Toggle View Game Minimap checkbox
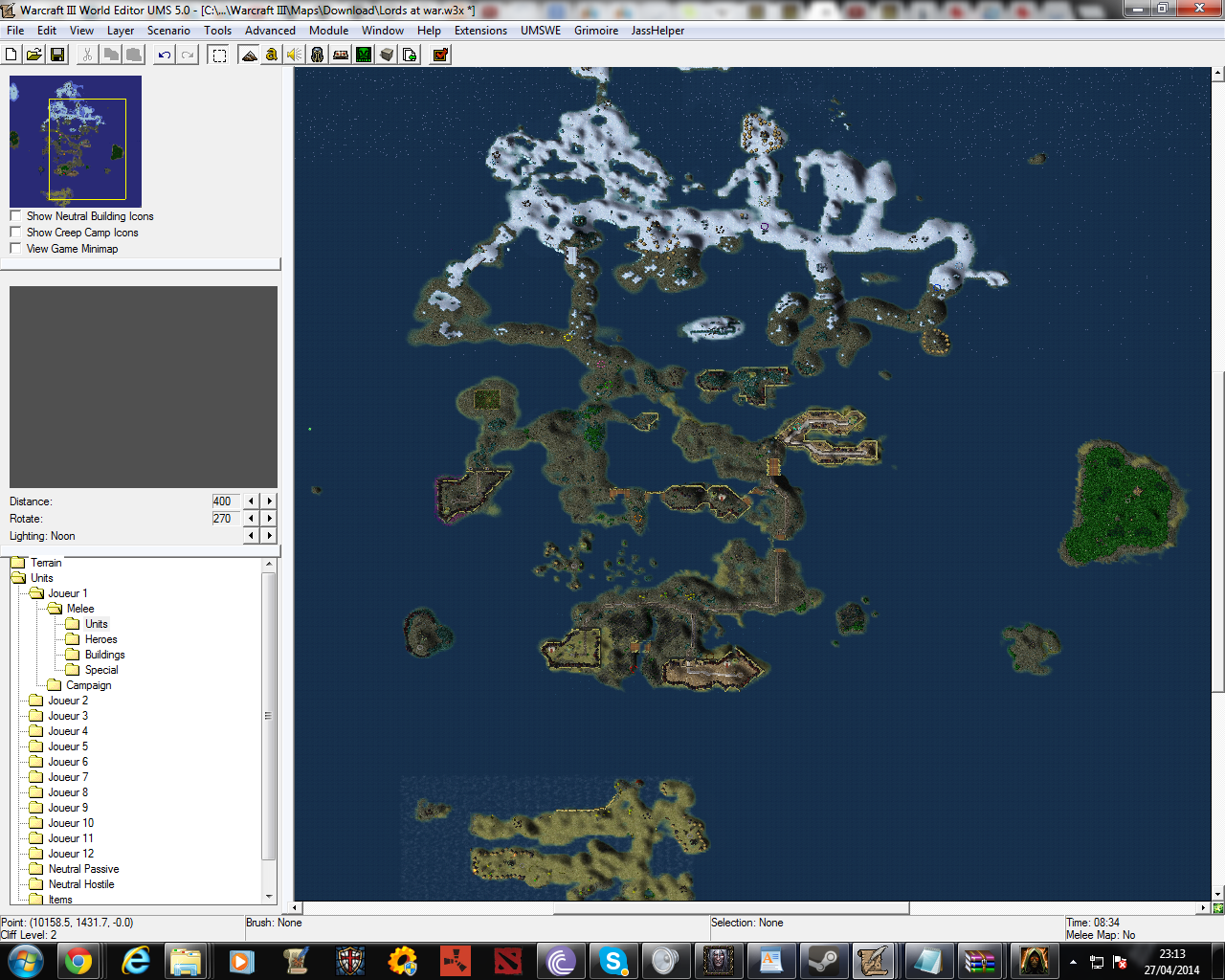The image size is (1225, 980). pyautogui.click(x=15, y=248)
